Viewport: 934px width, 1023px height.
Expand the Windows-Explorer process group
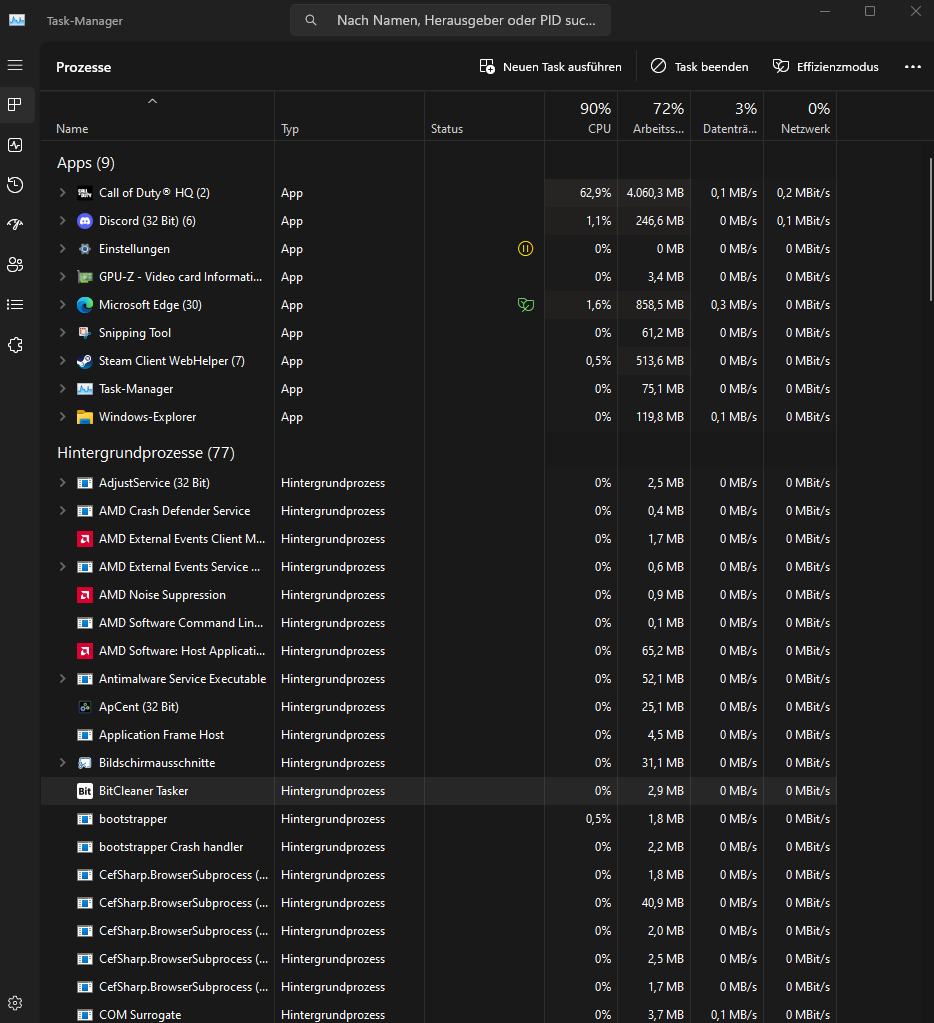63,417
